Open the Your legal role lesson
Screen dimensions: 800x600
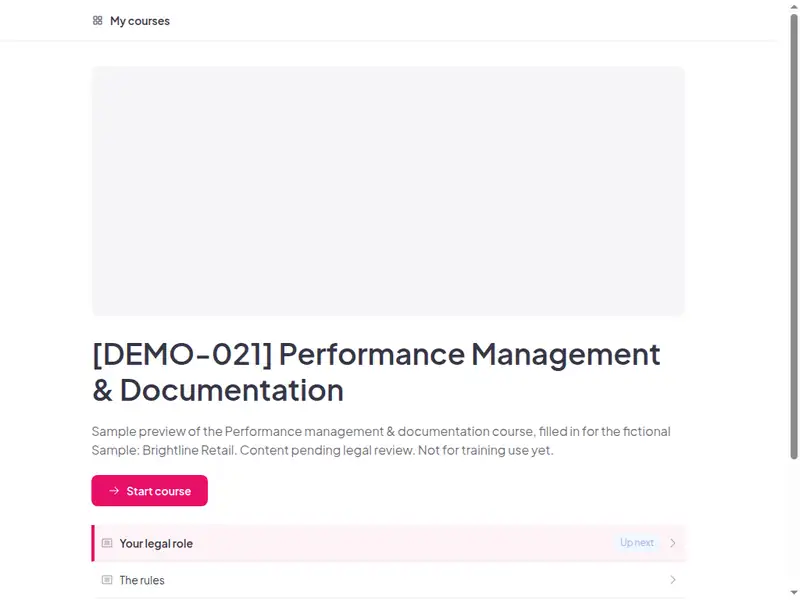[x=388, y=543]
